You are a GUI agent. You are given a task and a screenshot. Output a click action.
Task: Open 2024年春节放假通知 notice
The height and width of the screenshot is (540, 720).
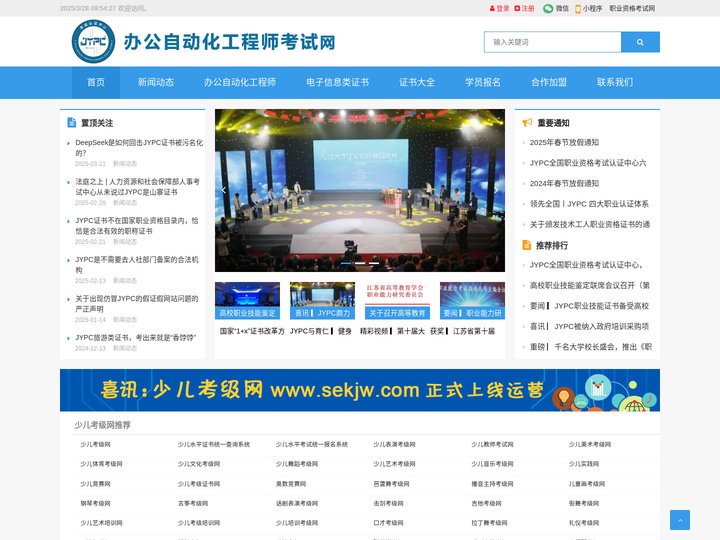pyautogui.click(x=564, y=183)
